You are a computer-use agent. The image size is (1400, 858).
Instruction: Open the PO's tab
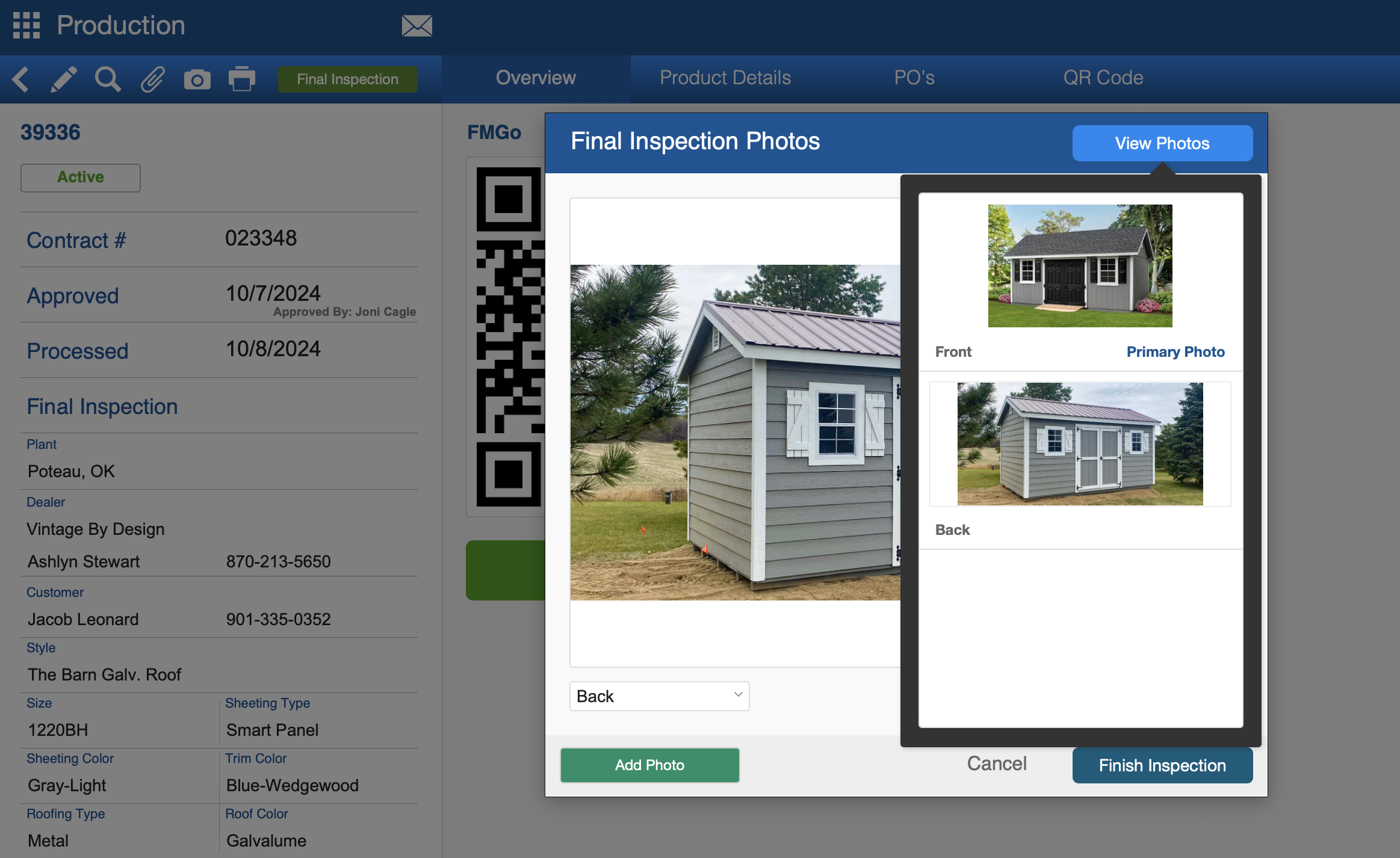914,78
